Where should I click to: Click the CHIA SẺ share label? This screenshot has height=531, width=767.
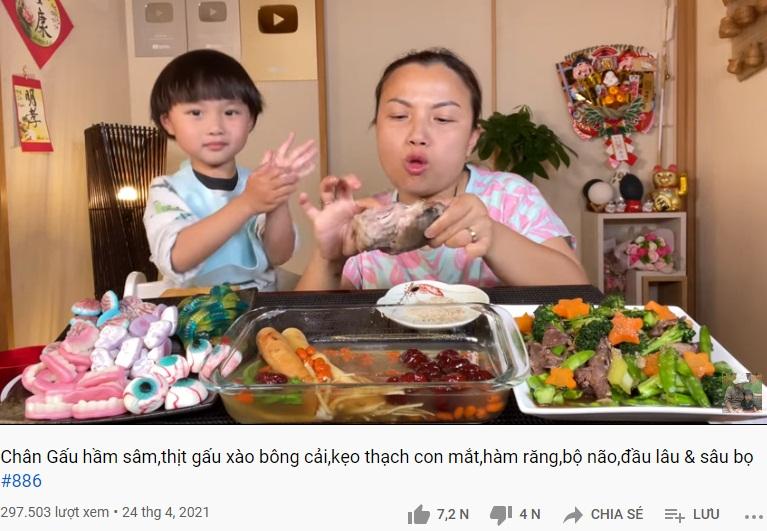pos(617,514)
